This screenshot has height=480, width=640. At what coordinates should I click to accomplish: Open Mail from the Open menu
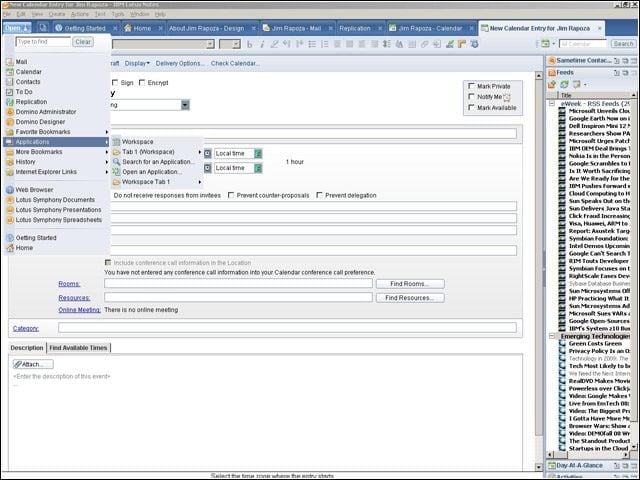point(21,62)
